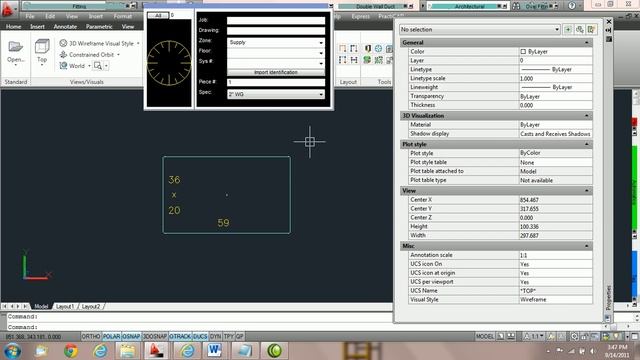This screenshot has width=640, height=360.
Task: Toggle OSNAP in status bar
Action: coord(131,336)
